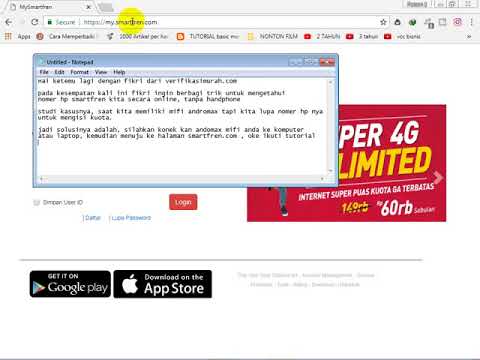The height and width of the screenshot is (360, 480).
Task: Open the 'Cara Memperbaiki' bookmark
Action: 66,36
